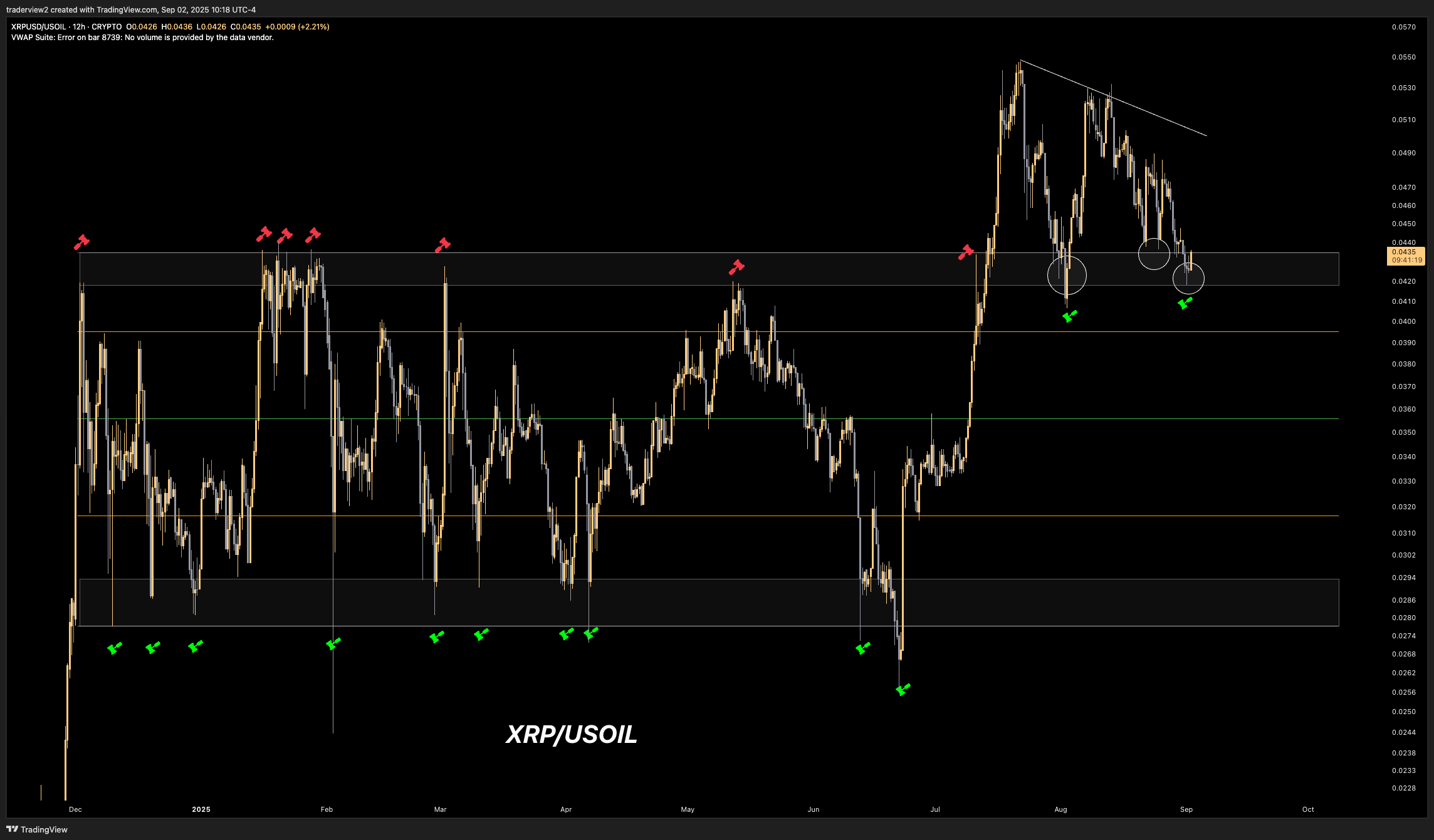Open the XRPUSD/USOIL symbol name

point(38,27)
